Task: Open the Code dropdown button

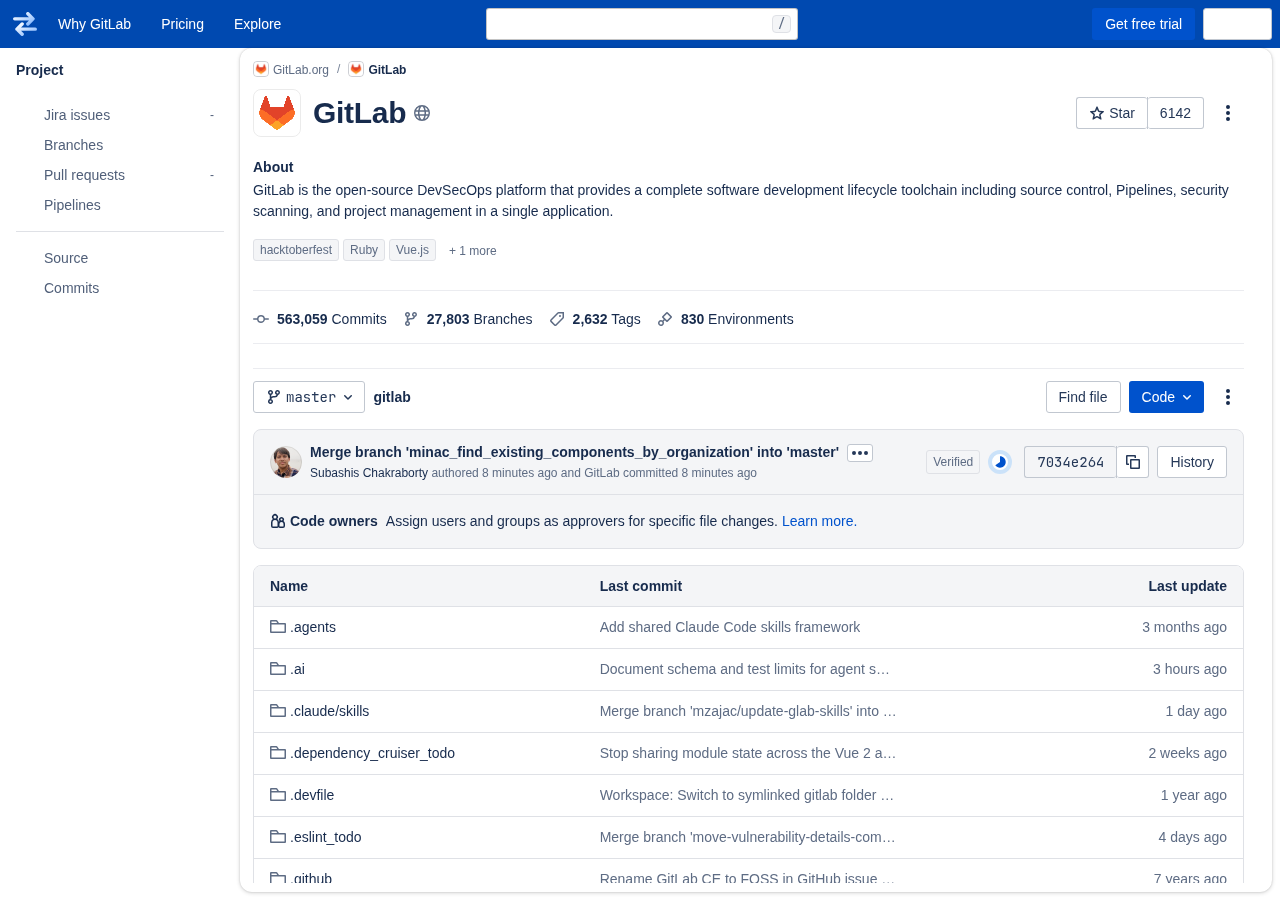Action: click(x=1166, y=397)
